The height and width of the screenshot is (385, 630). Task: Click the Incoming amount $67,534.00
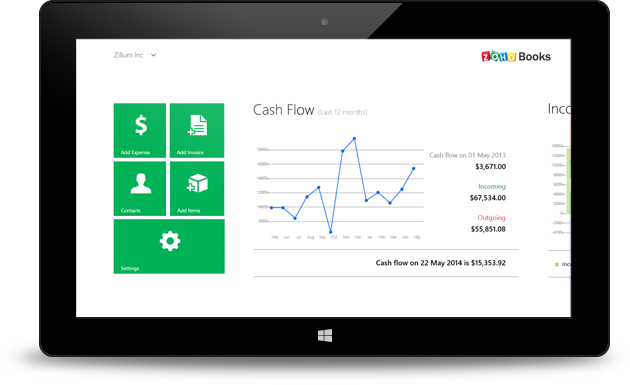point(488,198)
